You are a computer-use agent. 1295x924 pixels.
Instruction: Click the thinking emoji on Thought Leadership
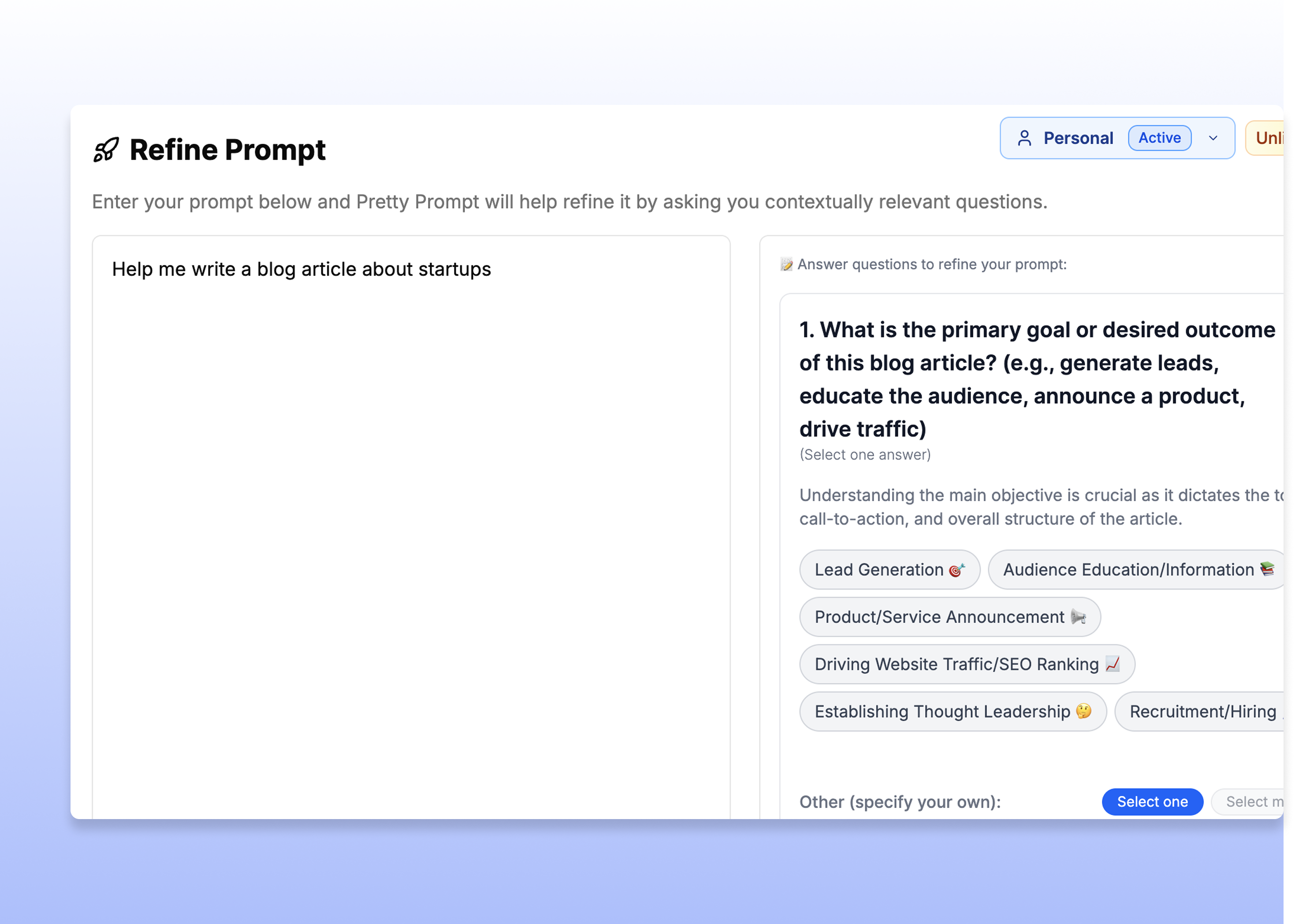(x=1084, y=711)
